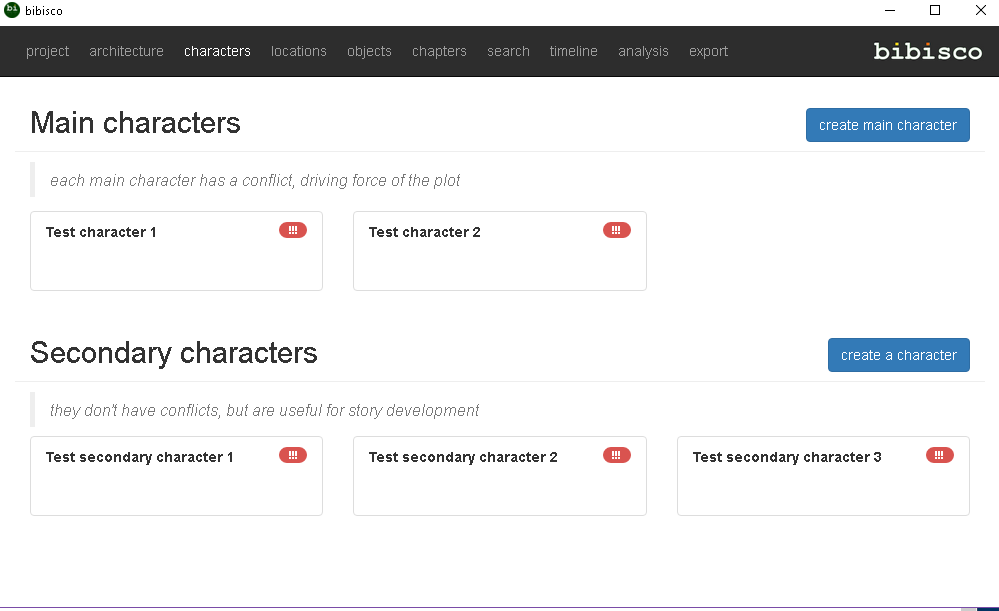Click red badge on Test secondary character 3
The image size is (999, 611).
pyautogui.click(x=940, y=455)
